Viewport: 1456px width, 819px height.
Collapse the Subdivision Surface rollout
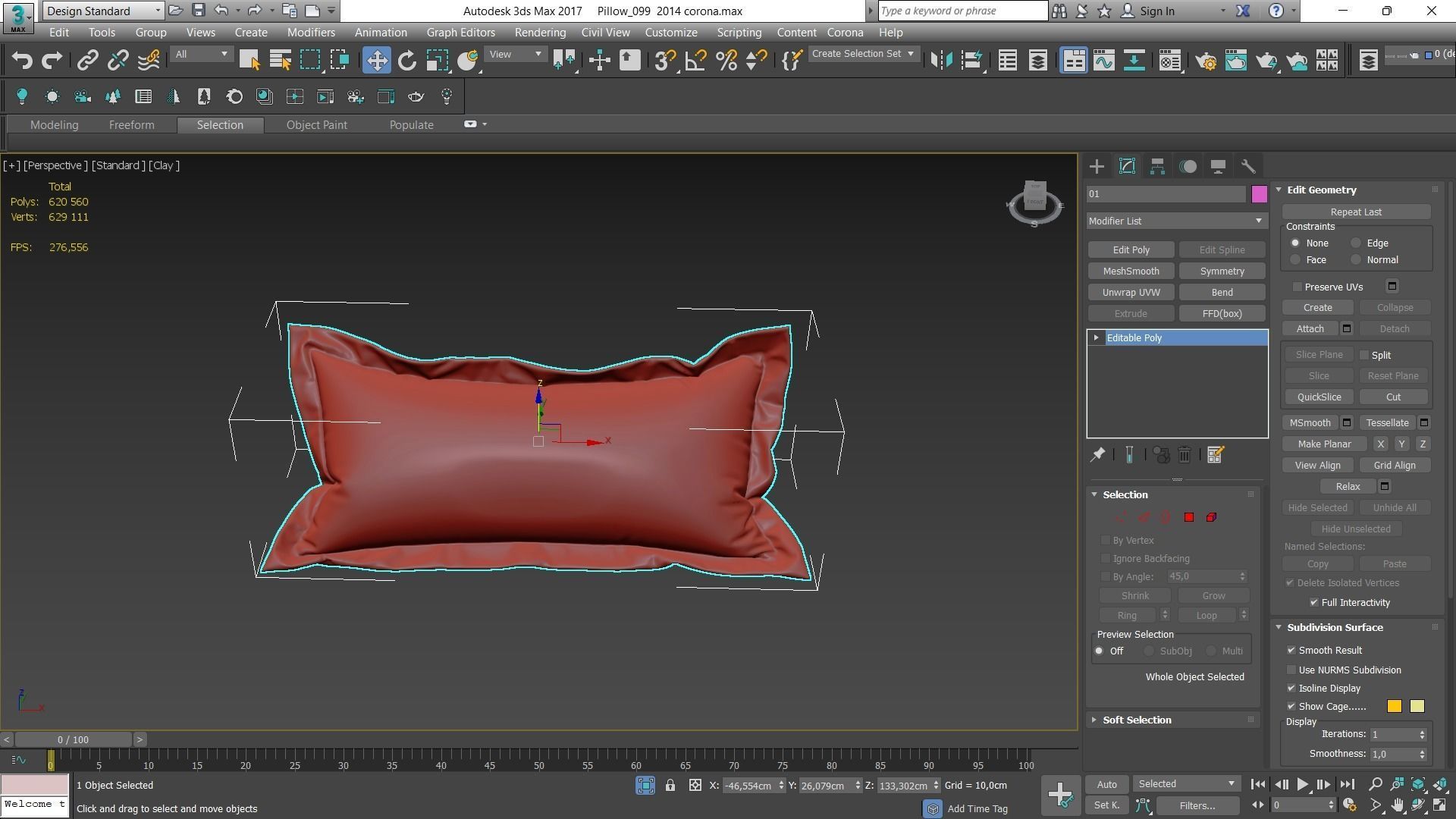(x=1335, y=628)
